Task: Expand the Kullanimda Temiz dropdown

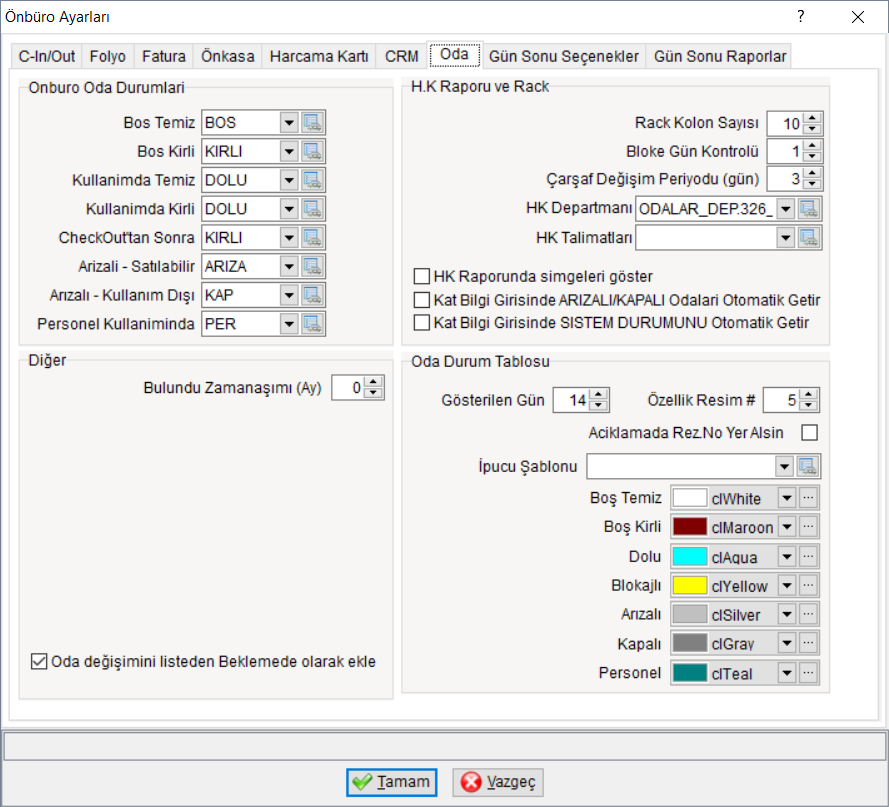Action: tap(289, 180)
